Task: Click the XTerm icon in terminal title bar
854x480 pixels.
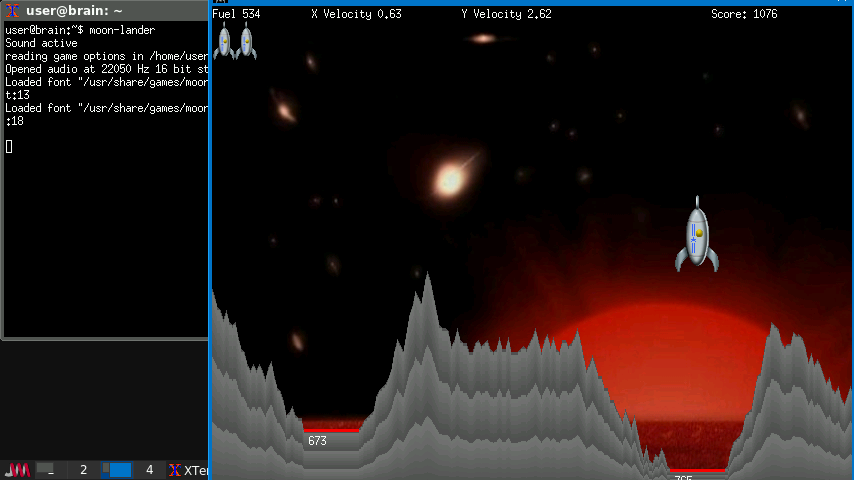Action: coord(13,10)
